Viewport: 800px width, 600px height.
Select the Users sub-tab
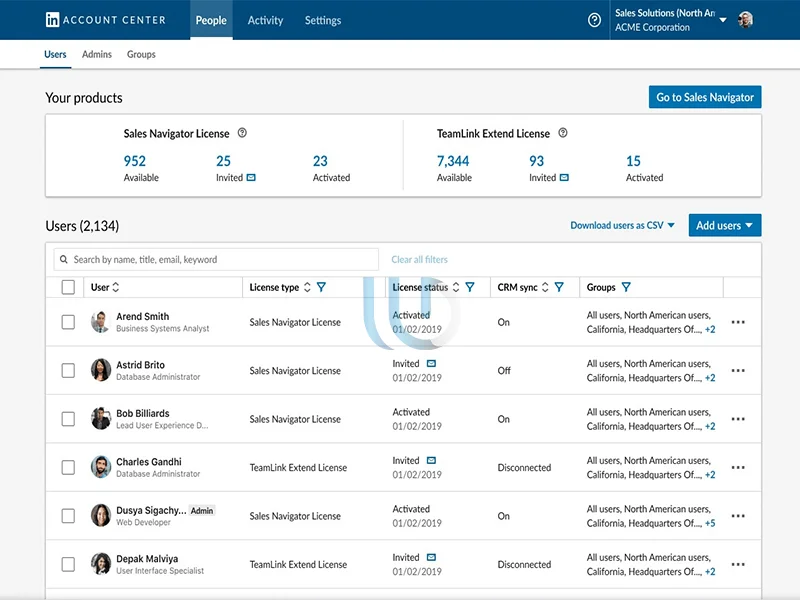click(55, 54)
